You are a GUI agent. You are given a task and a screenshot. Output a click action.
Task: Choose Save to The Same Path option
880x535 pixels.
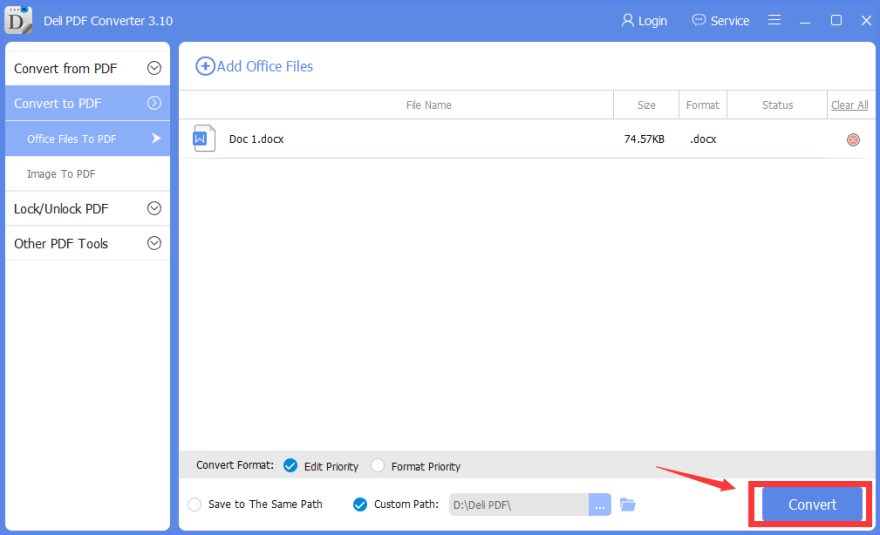pos(194,504)
